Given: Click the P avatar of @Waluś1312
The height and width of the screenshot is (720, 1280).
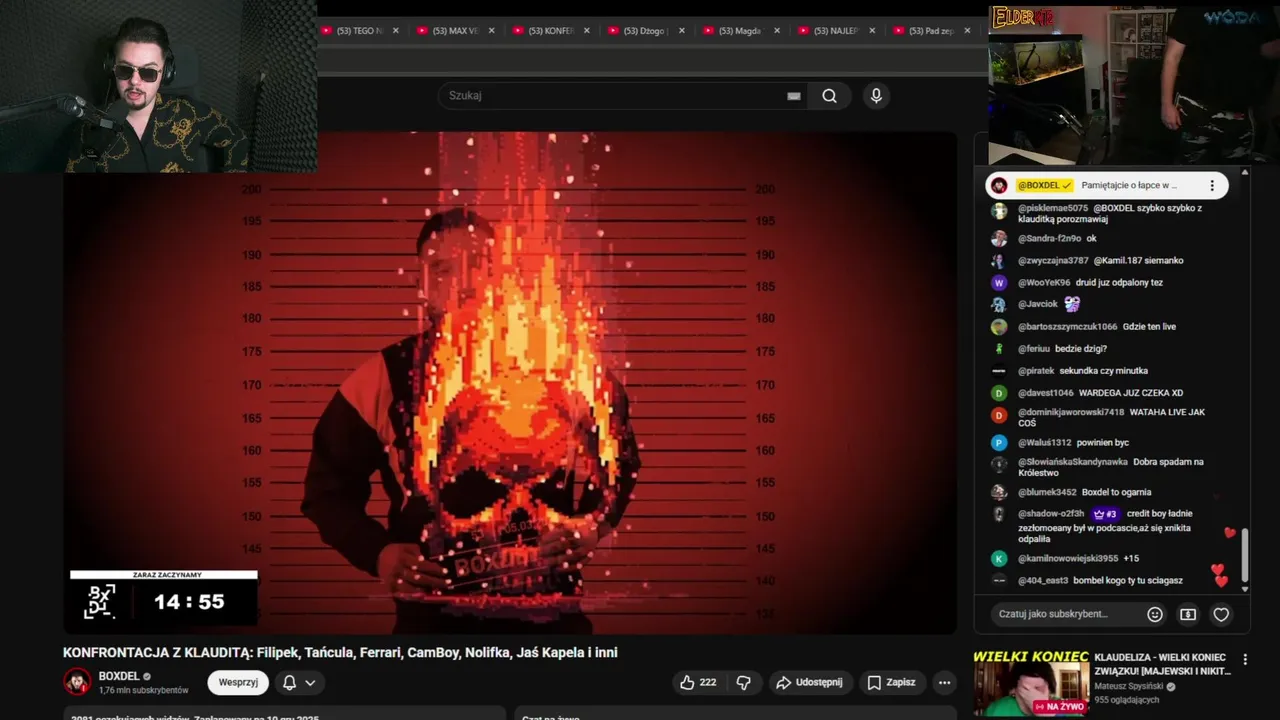Looking at the screenshot, I should (x=999, y=443).
